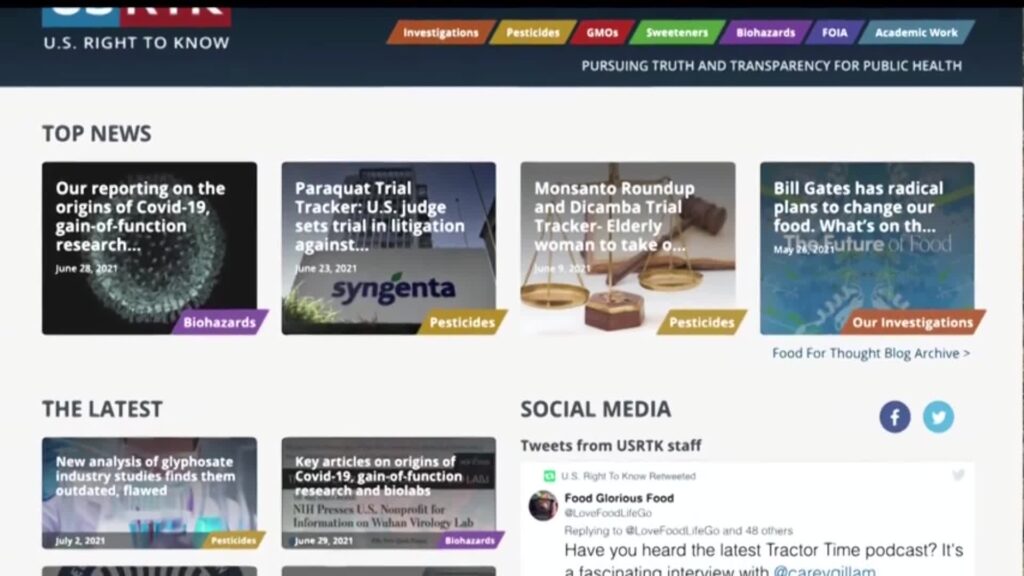Click the 'SOCIAL MEDIA' heading
The width and height of the screenshot is (1024, 576).
coord(596,409)
